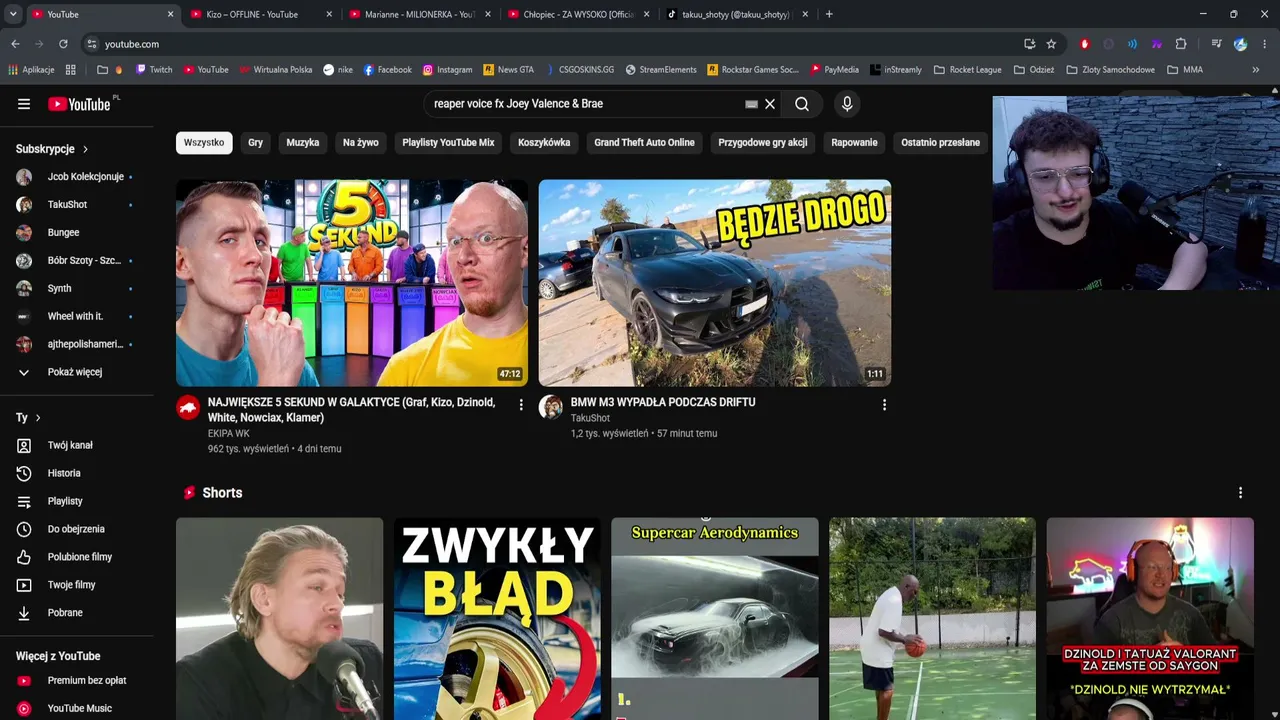Screen dimensions: 1280x720
Task: Reload the page
Action: (63, 44)
